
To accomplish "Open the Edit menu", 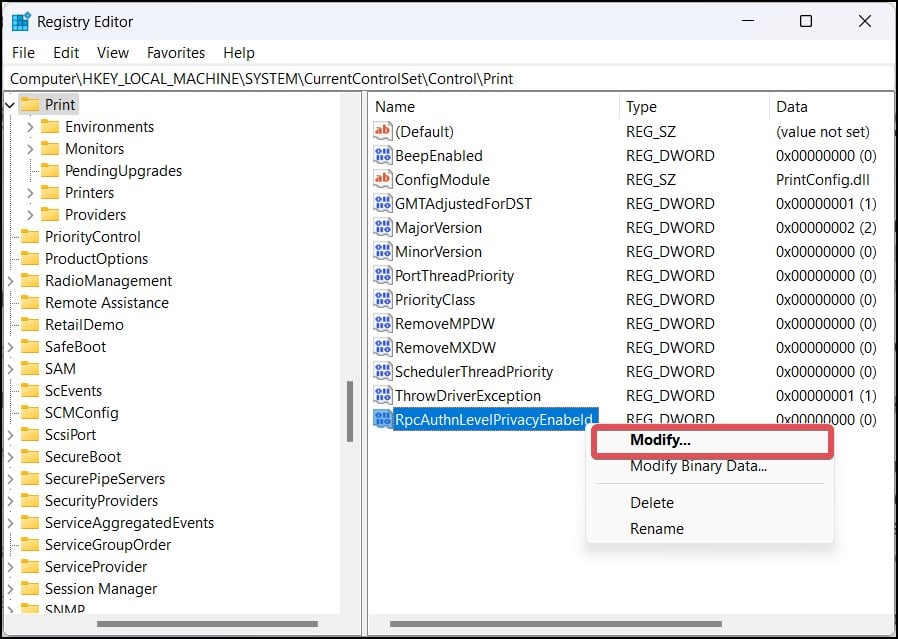I will click(66, 53).
